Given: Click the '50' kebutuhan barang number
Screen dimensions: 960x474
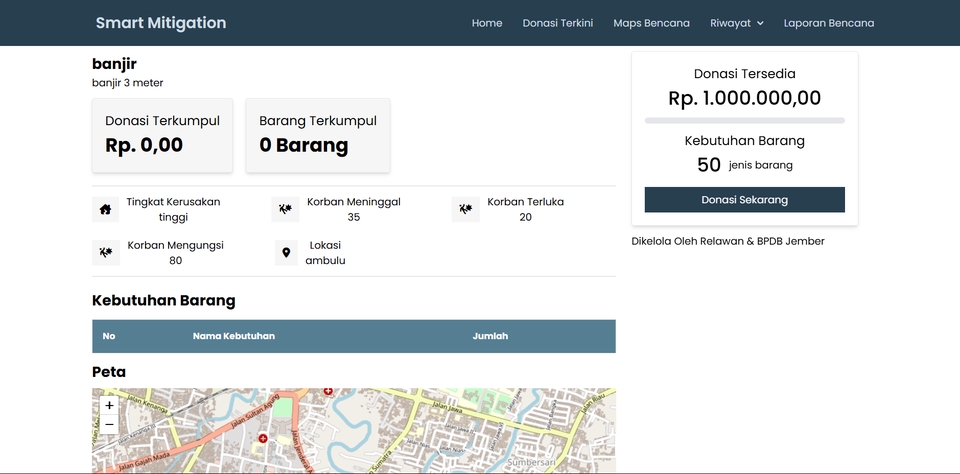Looking at the screenshot, I should coord(709,165).
